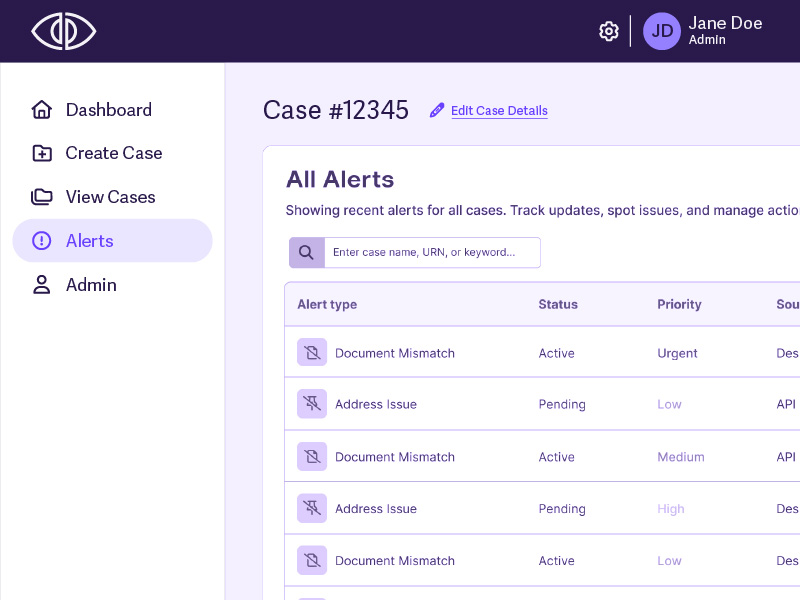The image size is (800, 600).
Task: Toggle mute on the High priority Address Issue
Action: coord(312,508)
